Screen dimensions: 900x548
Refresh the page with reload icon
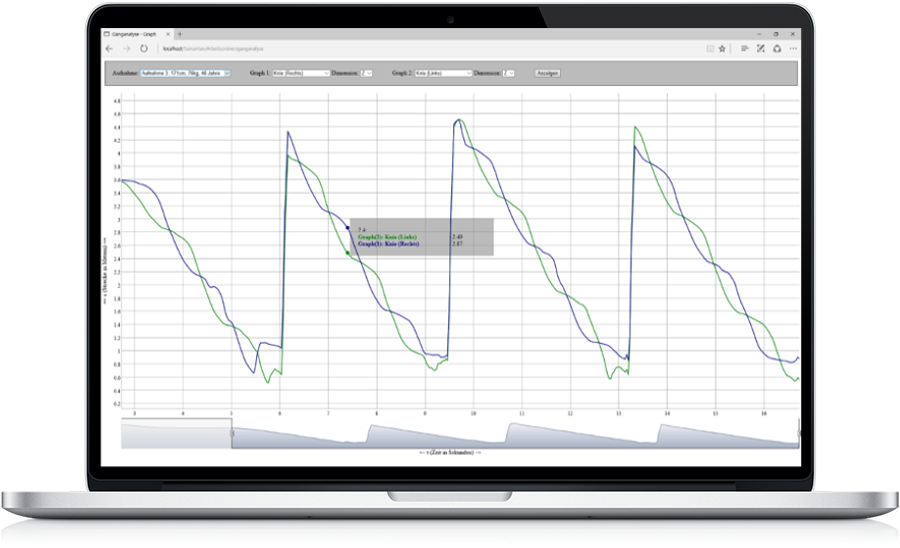click(x=144, y=48)
